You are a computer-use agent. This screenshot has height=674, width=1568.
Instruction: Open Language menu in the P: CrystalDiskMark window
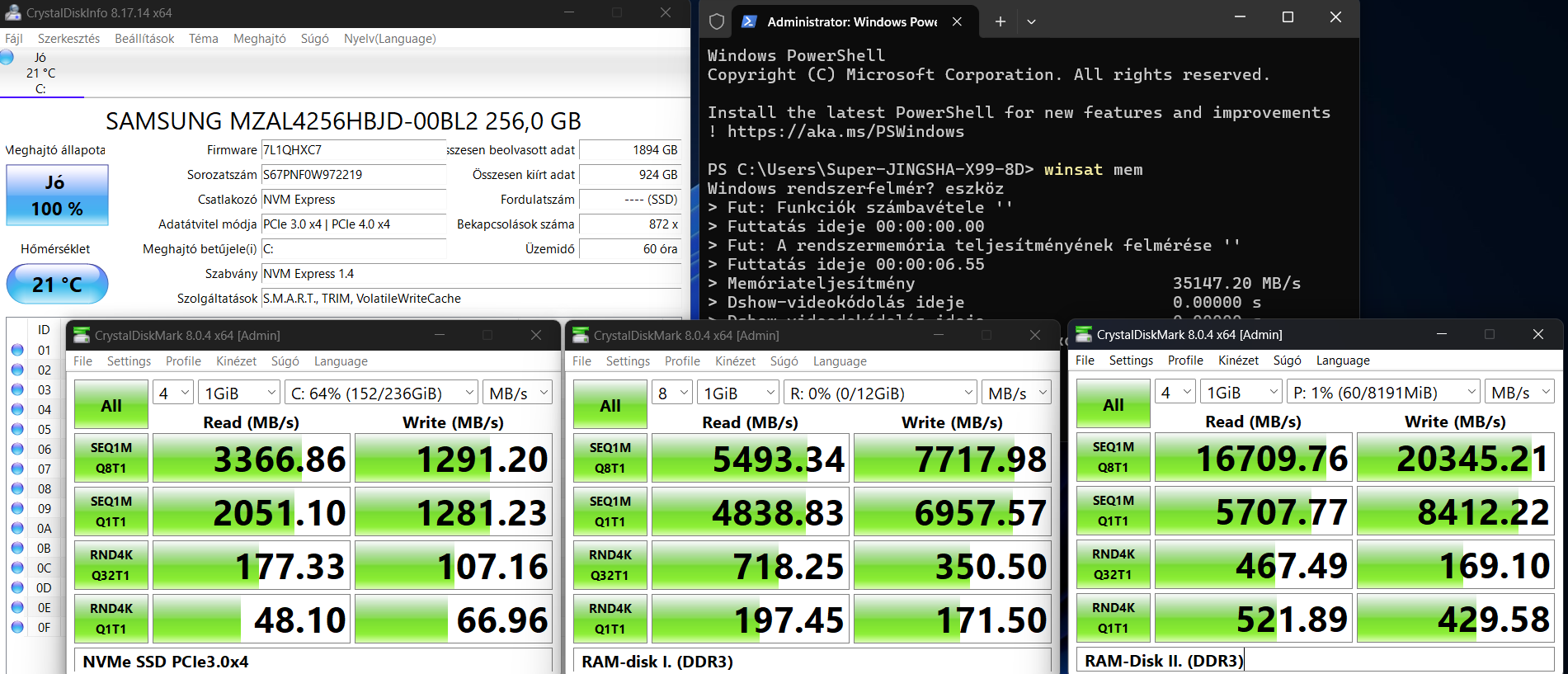[x=1343, y=361]
